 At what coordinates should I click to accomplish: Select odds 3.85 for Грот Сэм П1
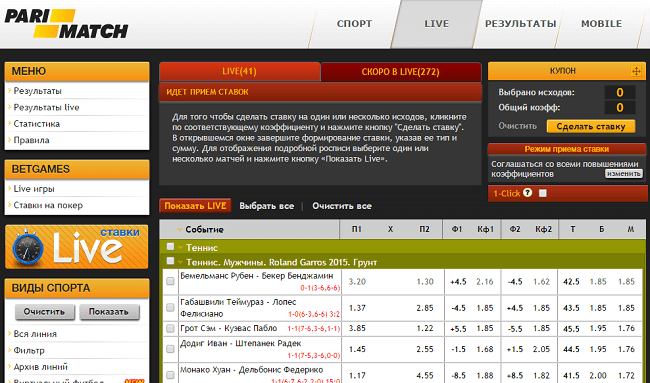click(357, 328)
